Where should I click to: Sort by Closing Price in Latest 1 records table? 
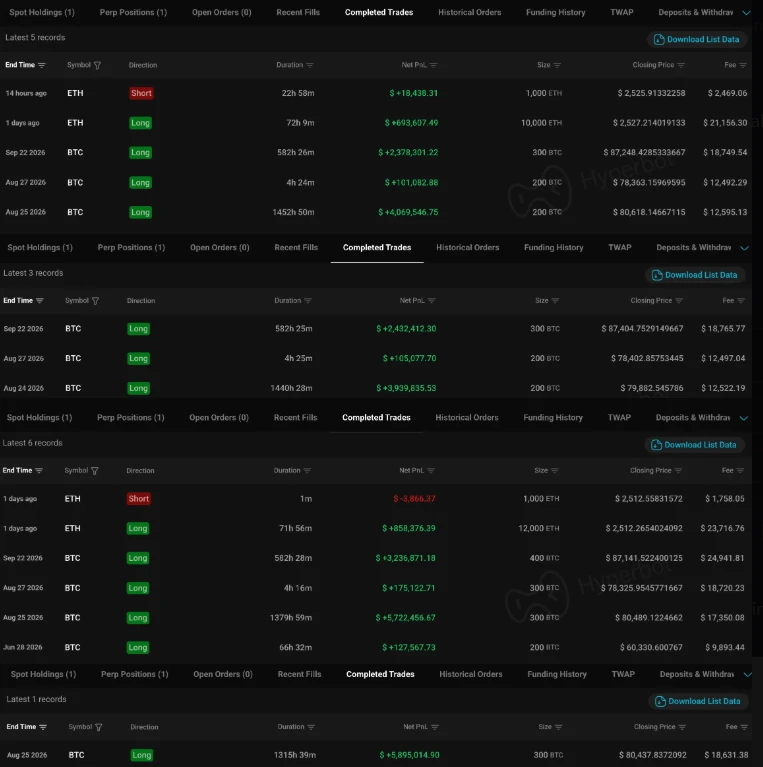coord(682,727)
